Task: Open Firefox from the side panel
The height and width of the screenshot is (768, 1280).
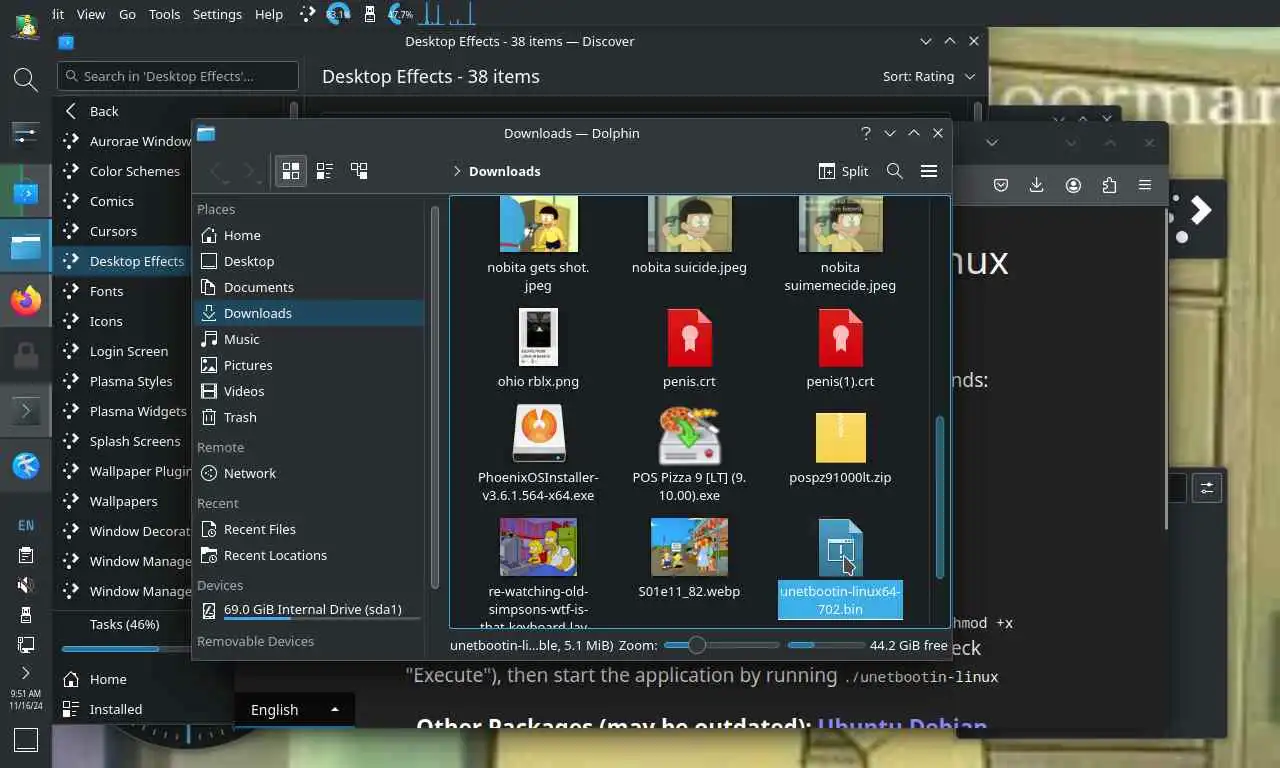Action: tap(26, 301)
